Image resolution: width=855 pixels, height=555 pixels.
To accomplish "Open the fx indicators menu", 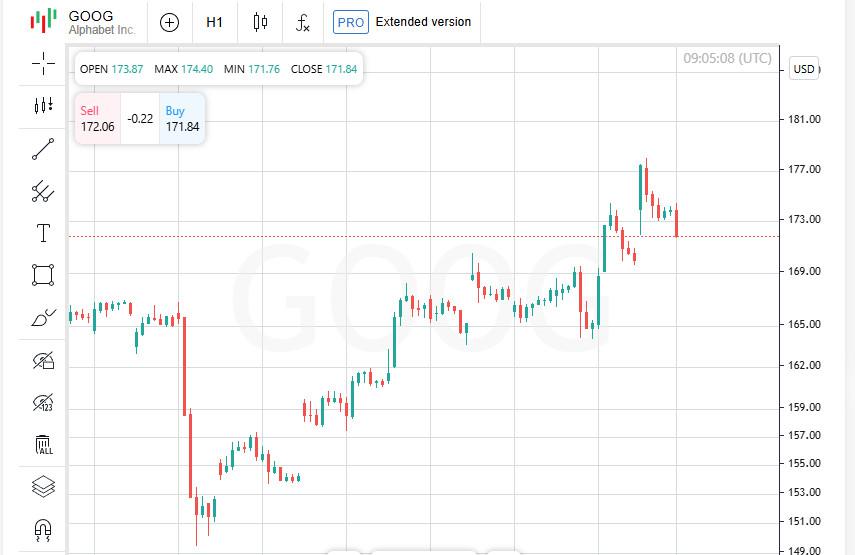I will pos(303,22).
